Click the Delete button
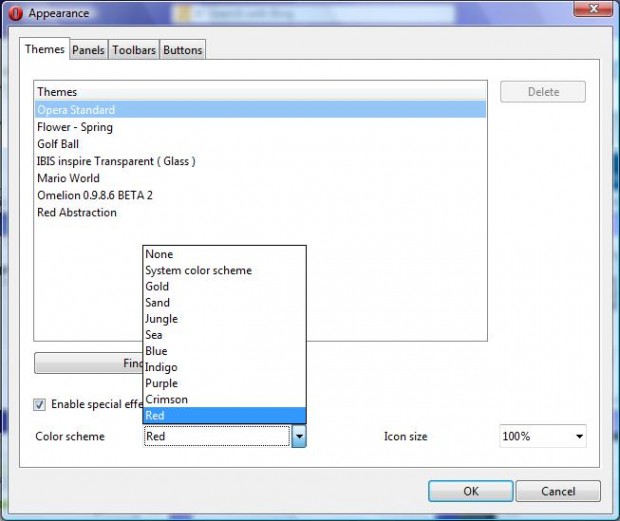Screen dimensions: 620x521 pyautogui.click(x=543, y=92)
